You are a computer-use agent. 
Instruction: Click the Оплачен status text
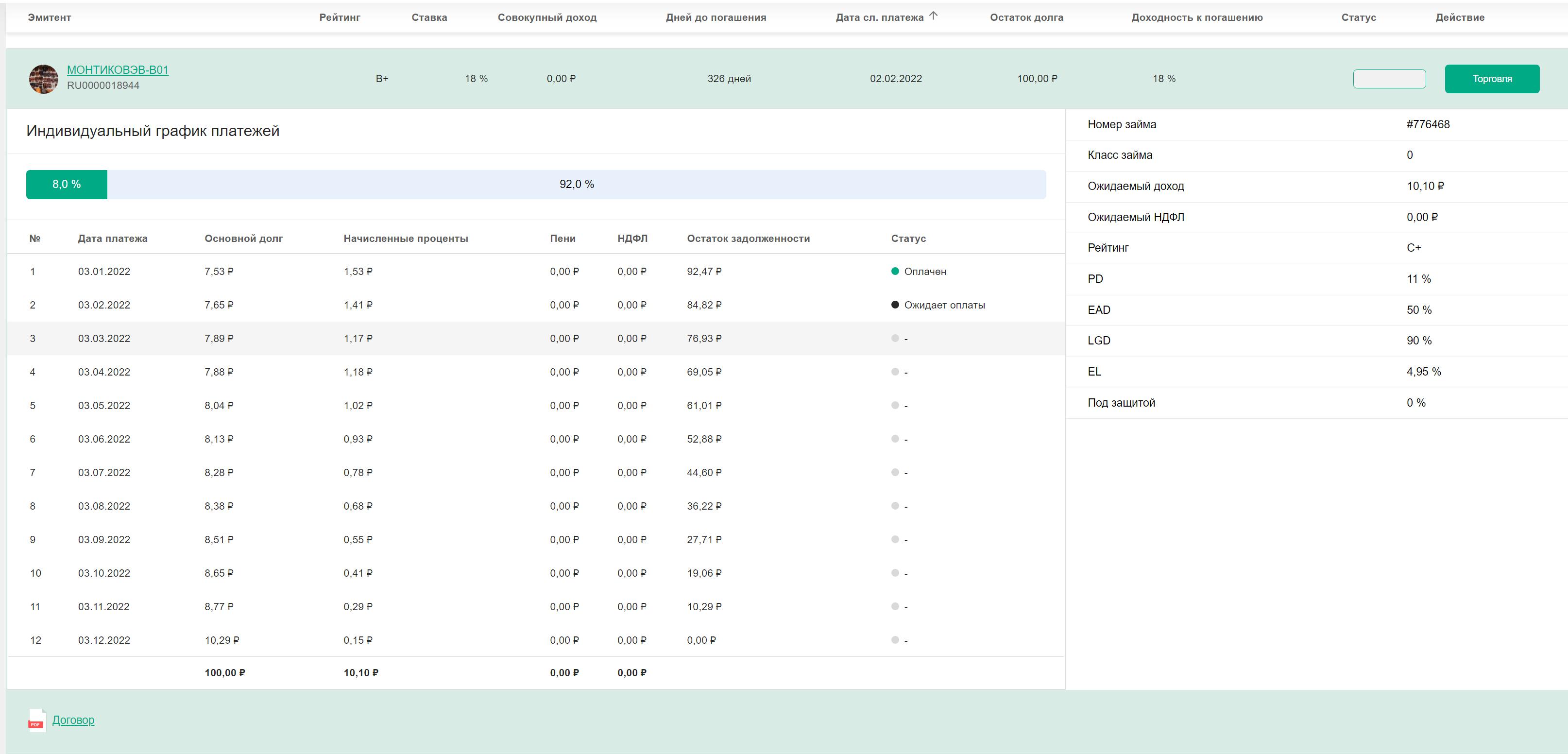pos(925,272)
